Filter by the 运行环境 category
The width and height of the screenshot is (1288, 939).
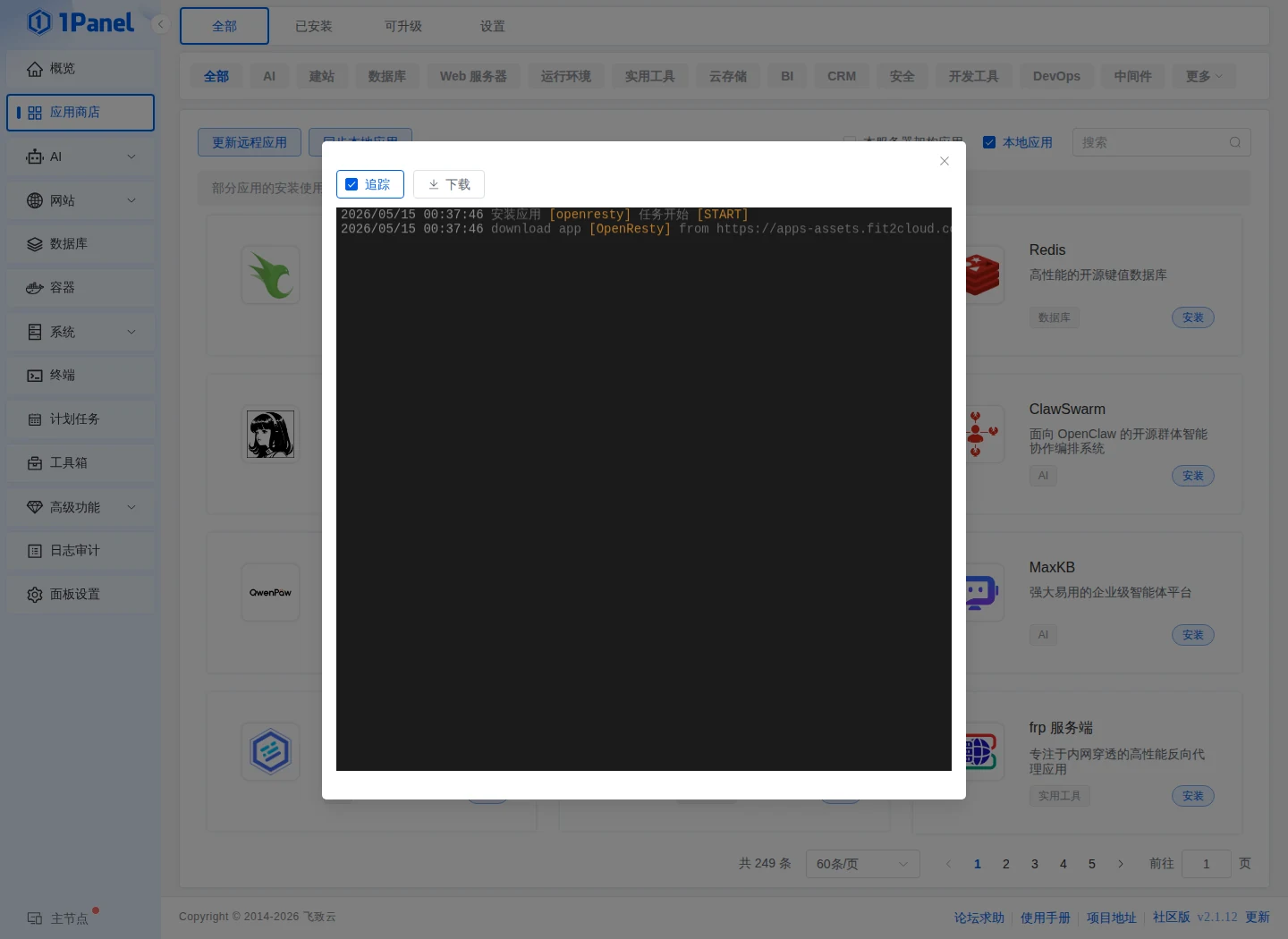pos(566,76)
